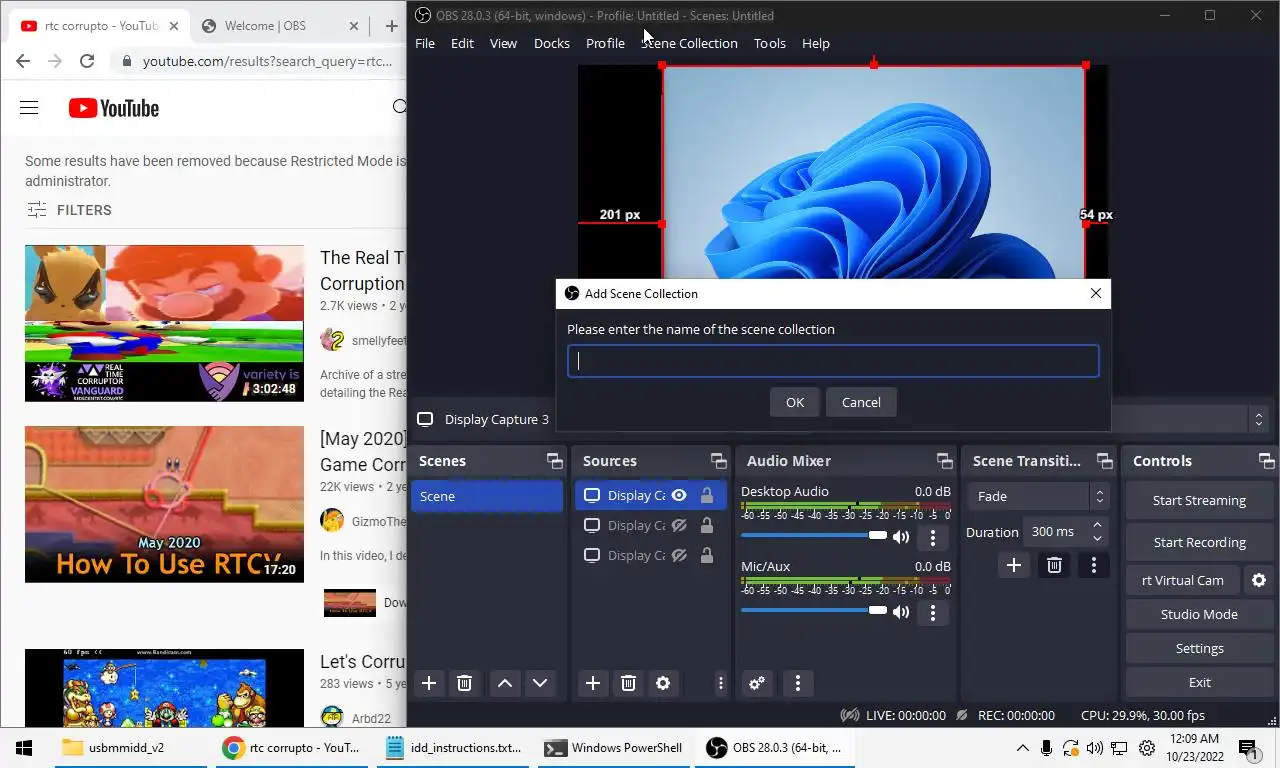
Task: Open the File menu
Action: point(425,43)
